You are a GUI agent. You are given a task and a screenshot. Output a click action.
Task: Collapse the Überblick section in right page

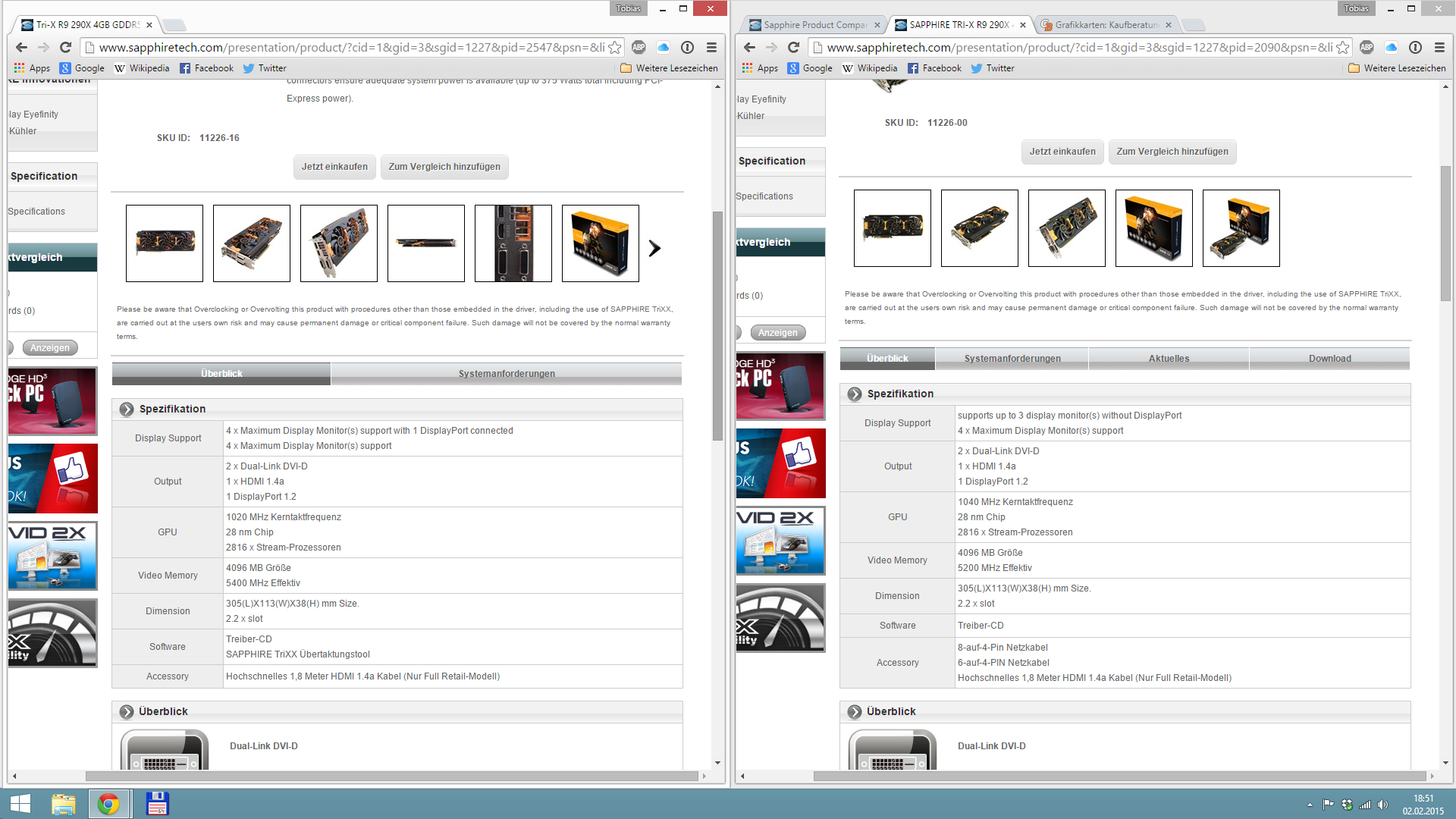point(855,711)
